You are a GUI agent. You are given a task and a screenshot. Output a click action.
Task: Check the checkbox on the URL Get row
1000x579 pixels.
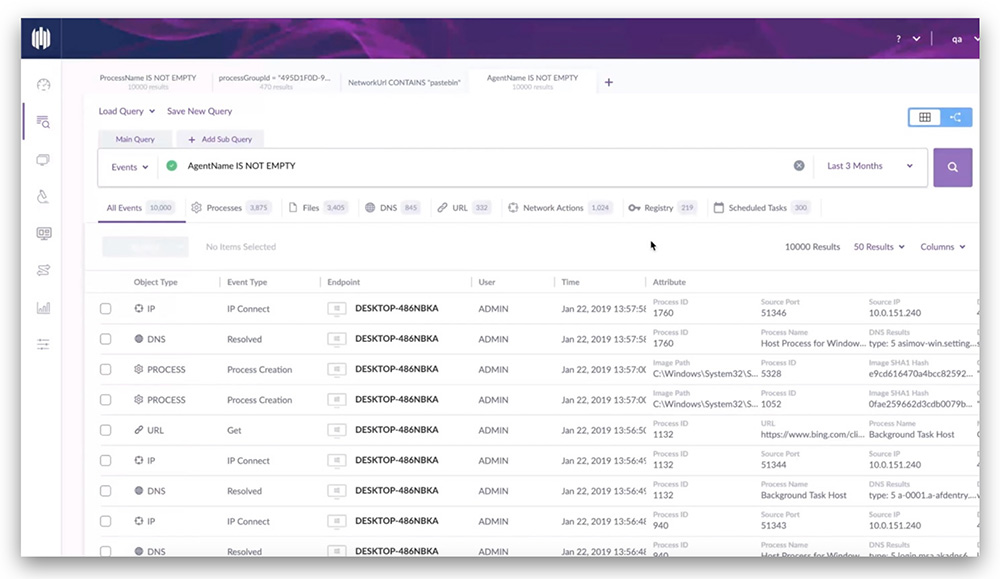[x=105, y=430]
